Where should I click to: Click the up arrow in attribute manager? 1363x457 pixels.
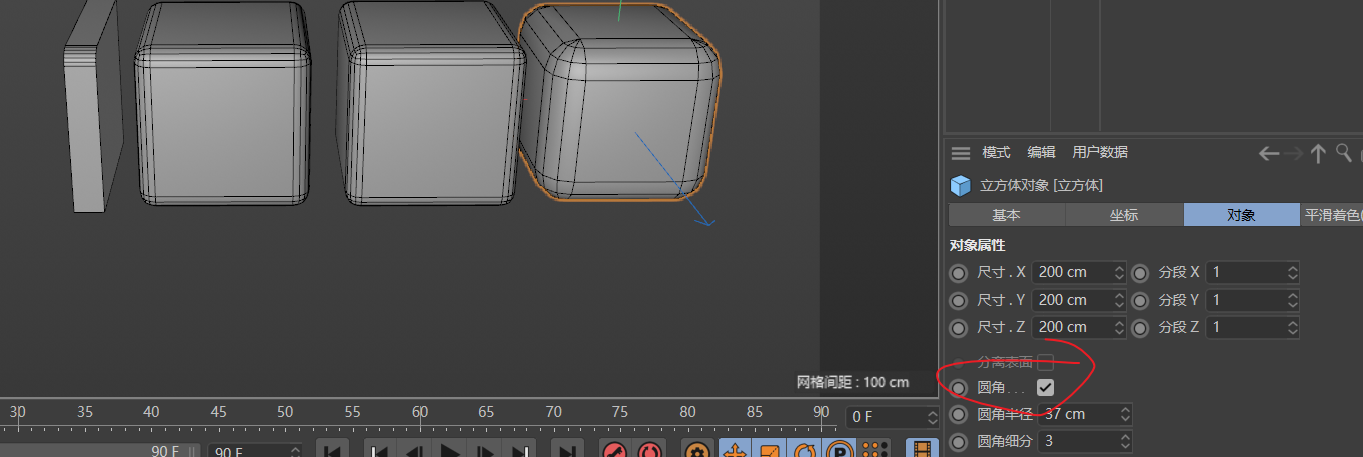pyautogui.click(x=1318, y=153)
